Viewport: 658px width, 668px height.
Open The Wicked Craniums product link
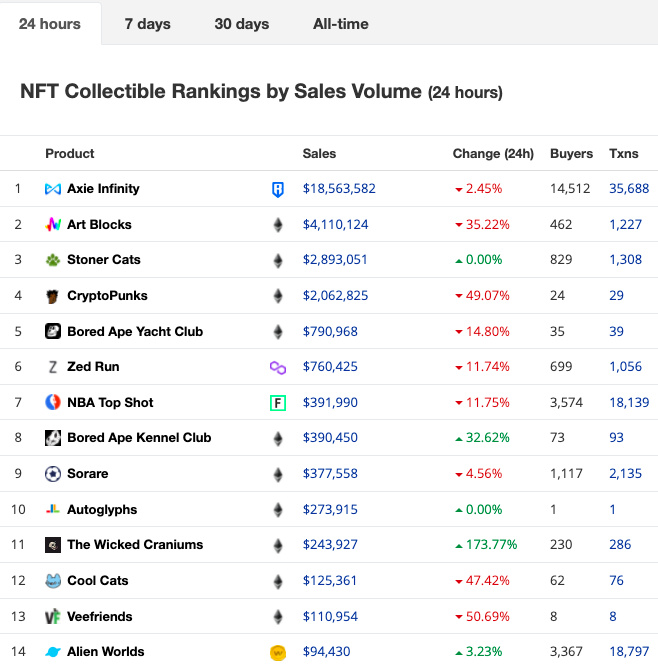pos(135,544)
